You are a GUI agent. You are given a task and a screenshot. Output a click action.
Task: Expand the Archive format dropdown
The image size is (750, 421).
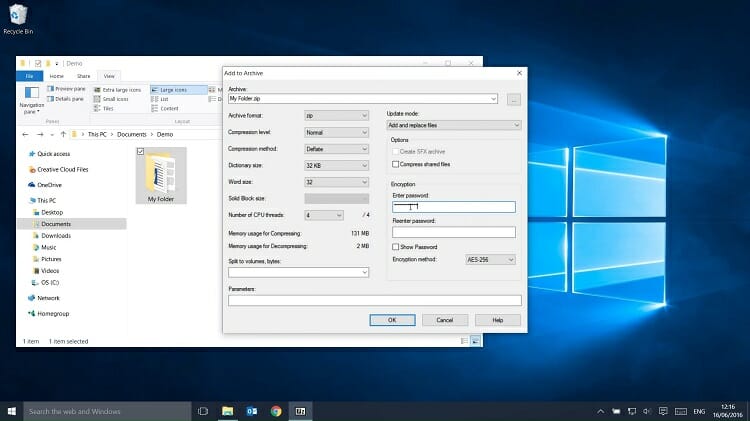(337, 115)
